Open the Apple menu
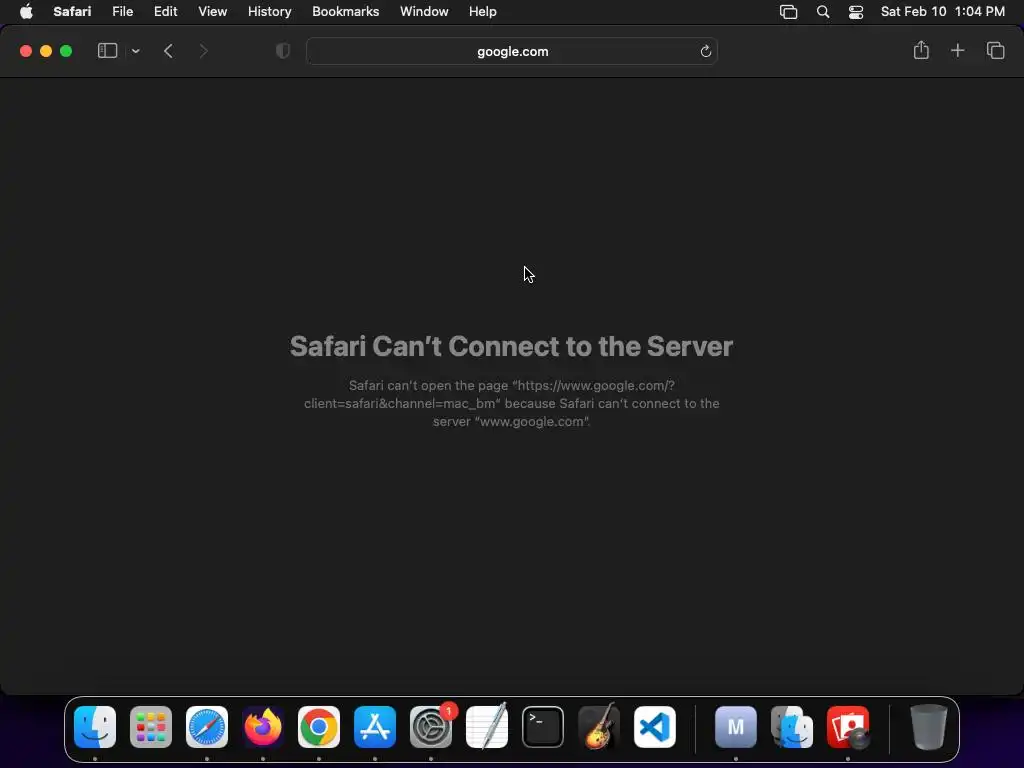Viewport: 1024px width, 768px height. [26, 12]
